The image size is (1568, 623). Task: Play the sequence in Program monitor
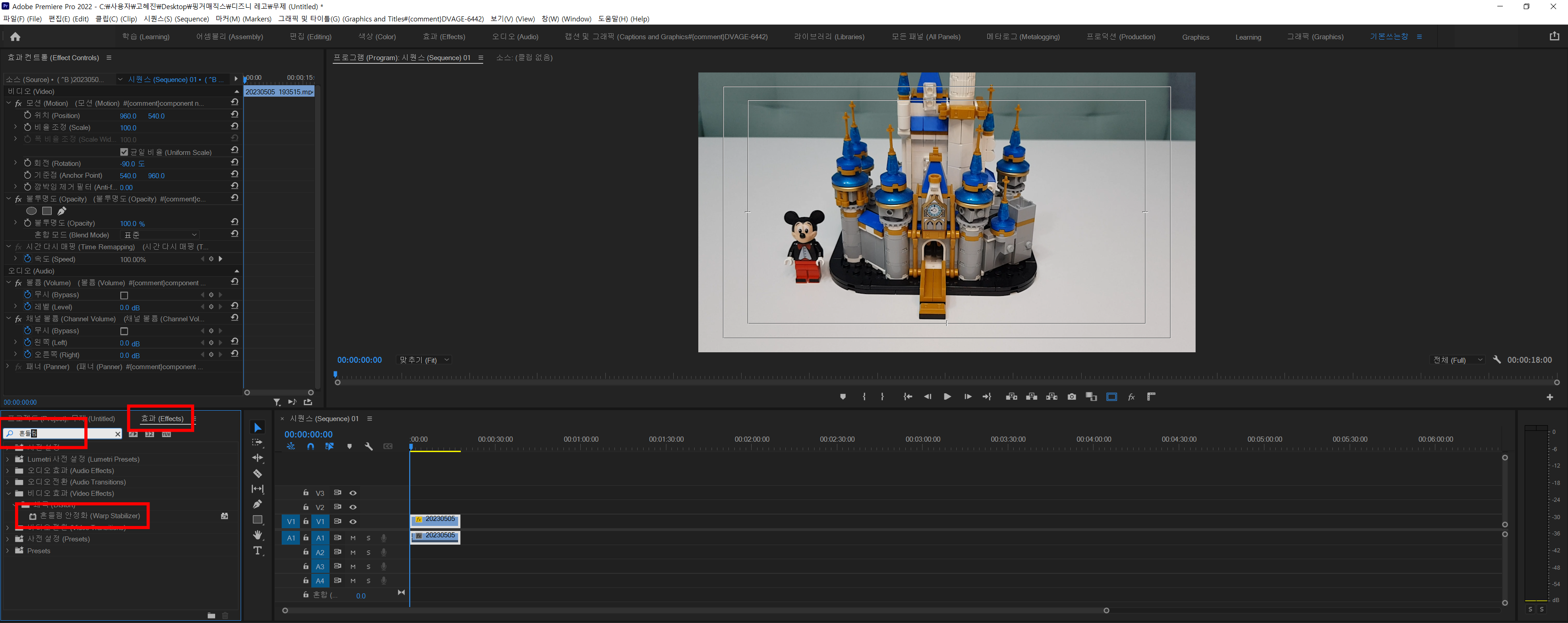947,396
